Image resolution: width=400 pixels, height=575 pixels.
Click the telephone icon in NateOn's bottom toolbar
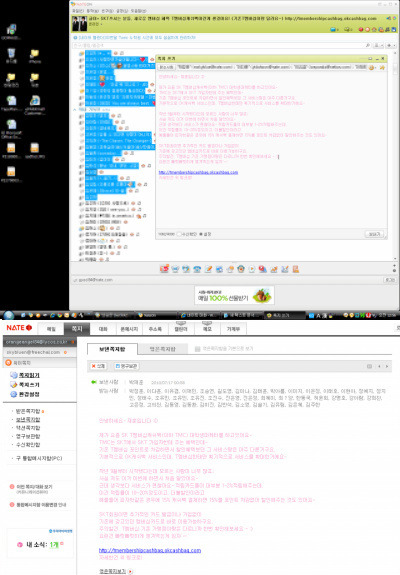point(197,269)
